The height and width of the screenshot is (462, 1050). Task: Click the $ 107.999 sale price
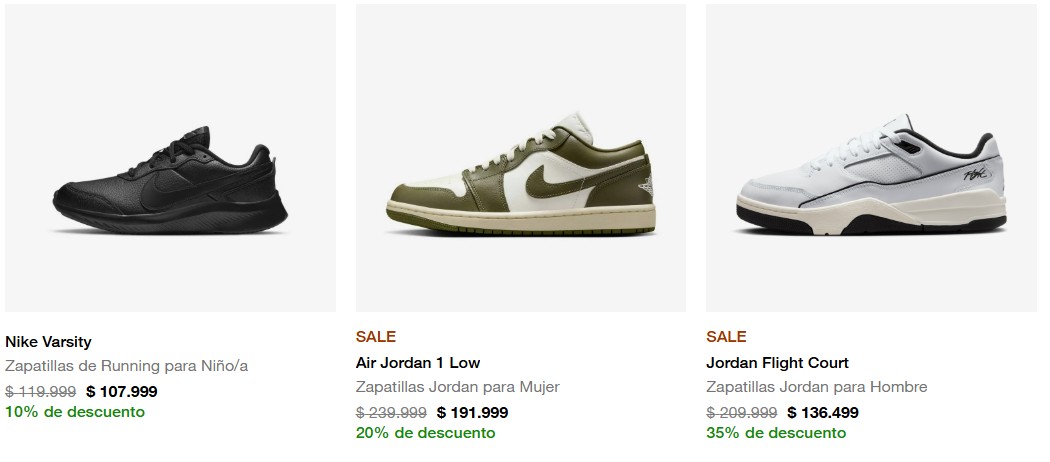(x=122, y=392)
